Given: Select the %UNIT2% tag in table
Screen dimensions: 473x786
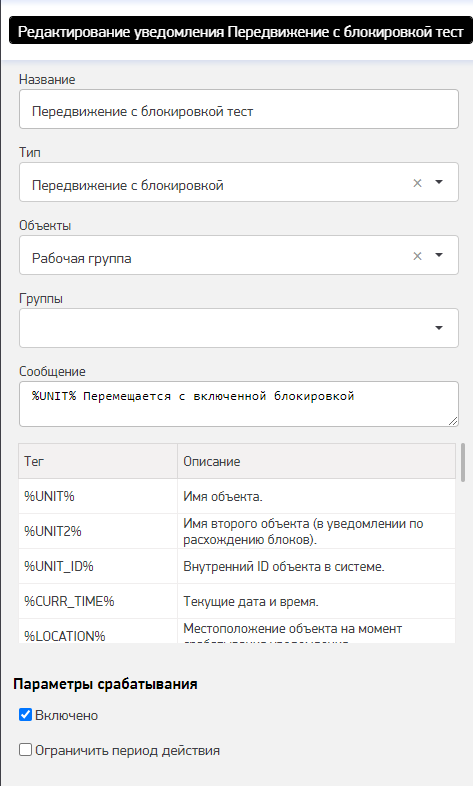Looking at the screenshot, I should click(x=53, y=531).
